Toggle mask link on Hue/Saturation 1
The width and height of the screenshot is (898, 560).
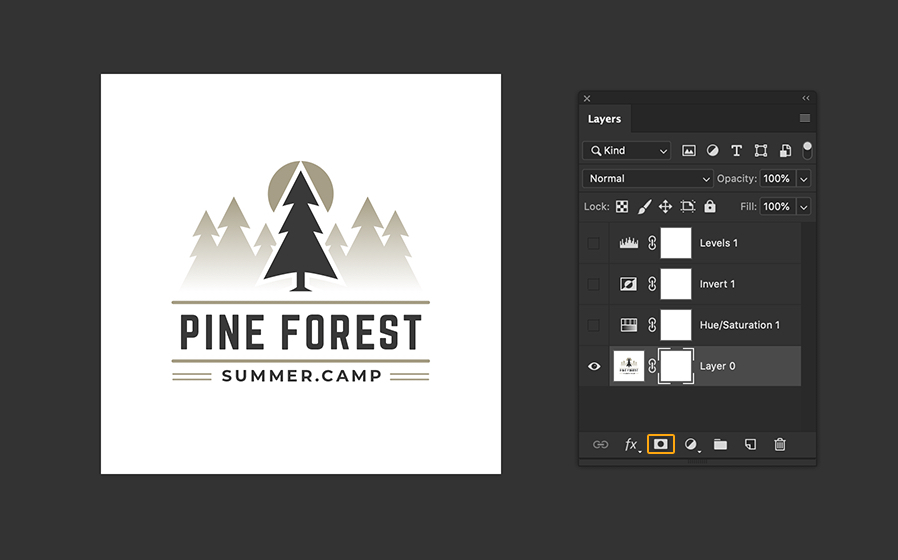click(652, 325)
